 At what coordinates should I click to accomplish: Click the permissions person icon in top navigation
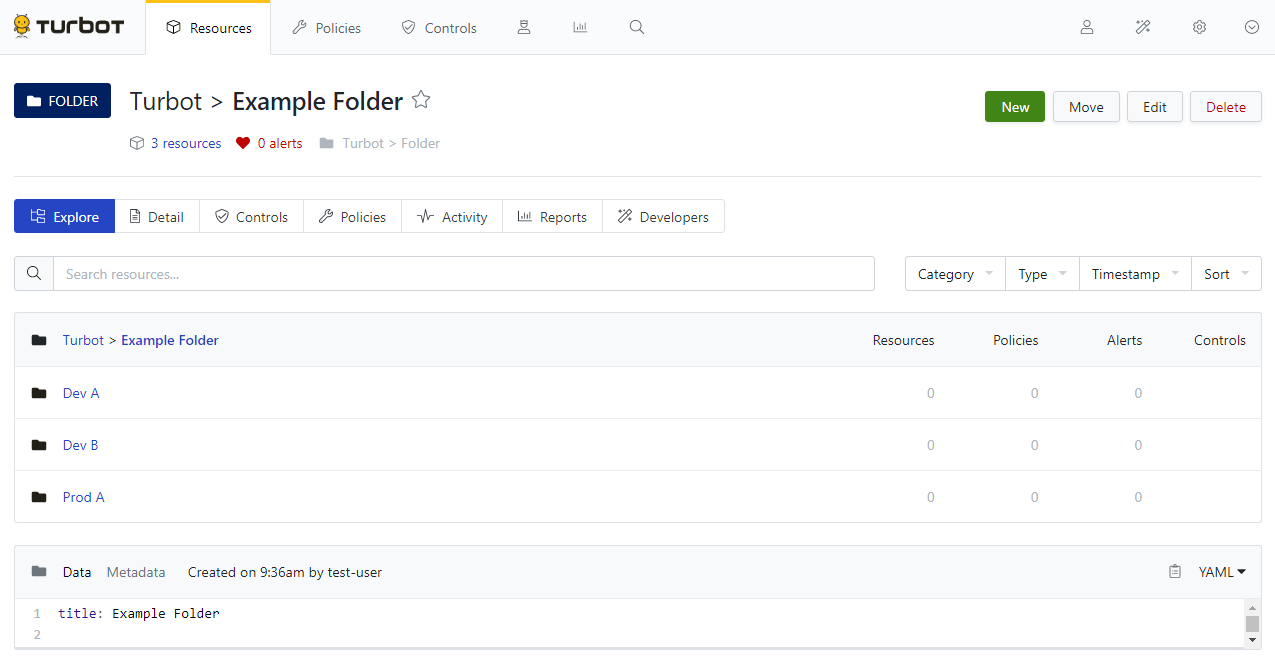tap(523, 27)
